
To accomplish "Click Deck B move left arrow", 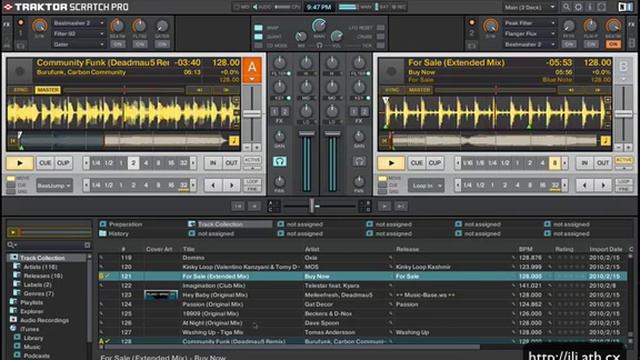I will (x=584, y=185).
